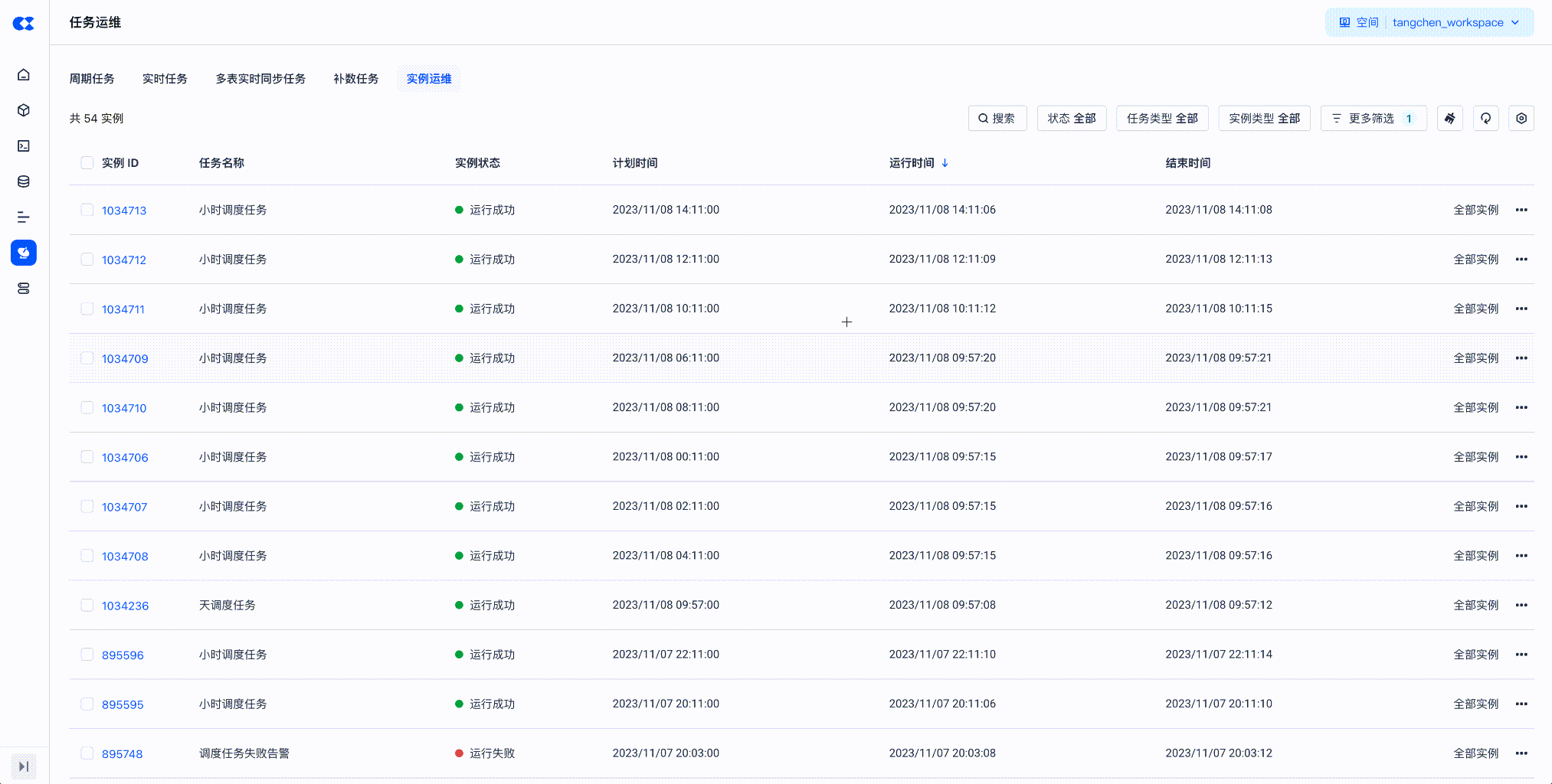The height and width of the screenshot is (784, 1552).
Task: Toggle the select-all checkbox in table header
Action: [87, 163]
